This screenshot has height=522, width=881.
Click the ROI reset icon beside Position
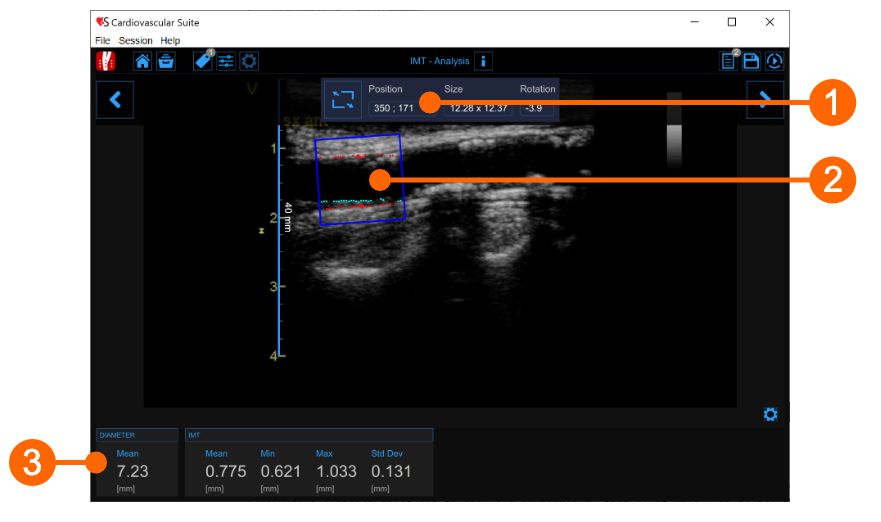click(344, 99)
